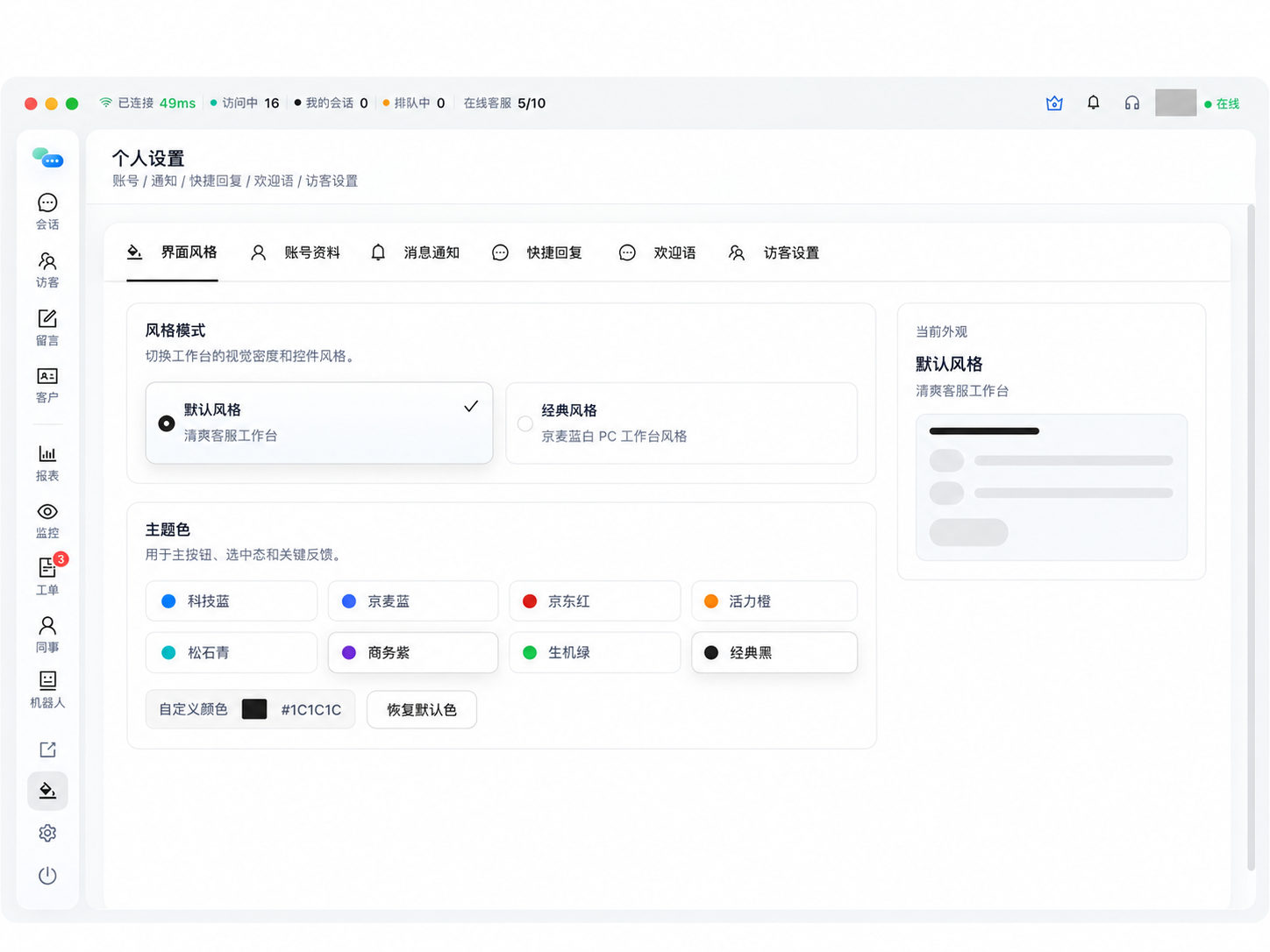Choose the 科技蓝 theme color
The image size is (1270, 952).
[x=232, y=601]
